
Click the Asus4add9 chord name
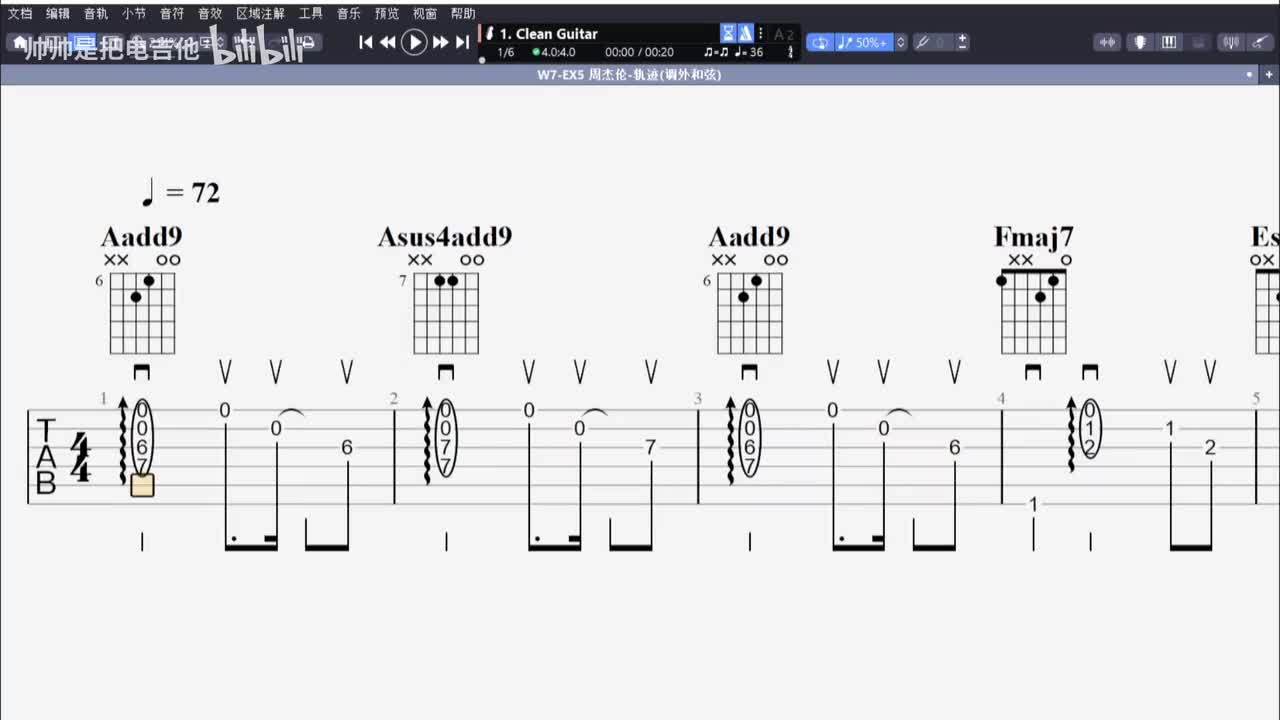click(x=445, y=237)
